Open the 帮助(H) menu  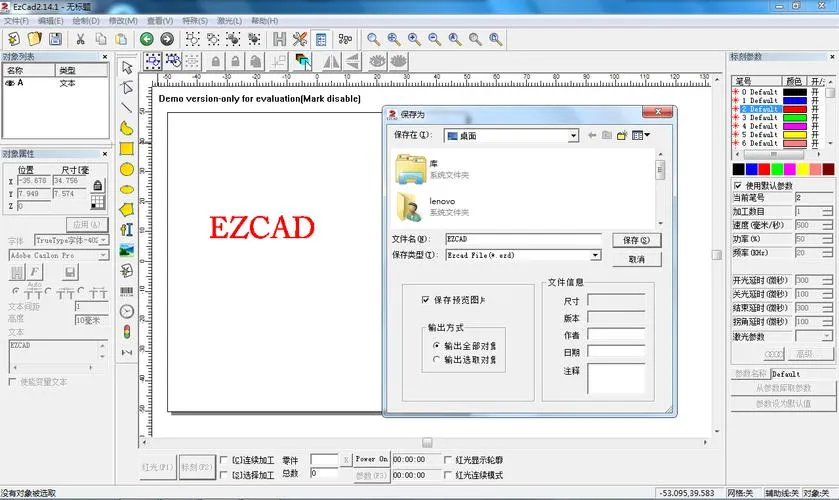[264, 21]
